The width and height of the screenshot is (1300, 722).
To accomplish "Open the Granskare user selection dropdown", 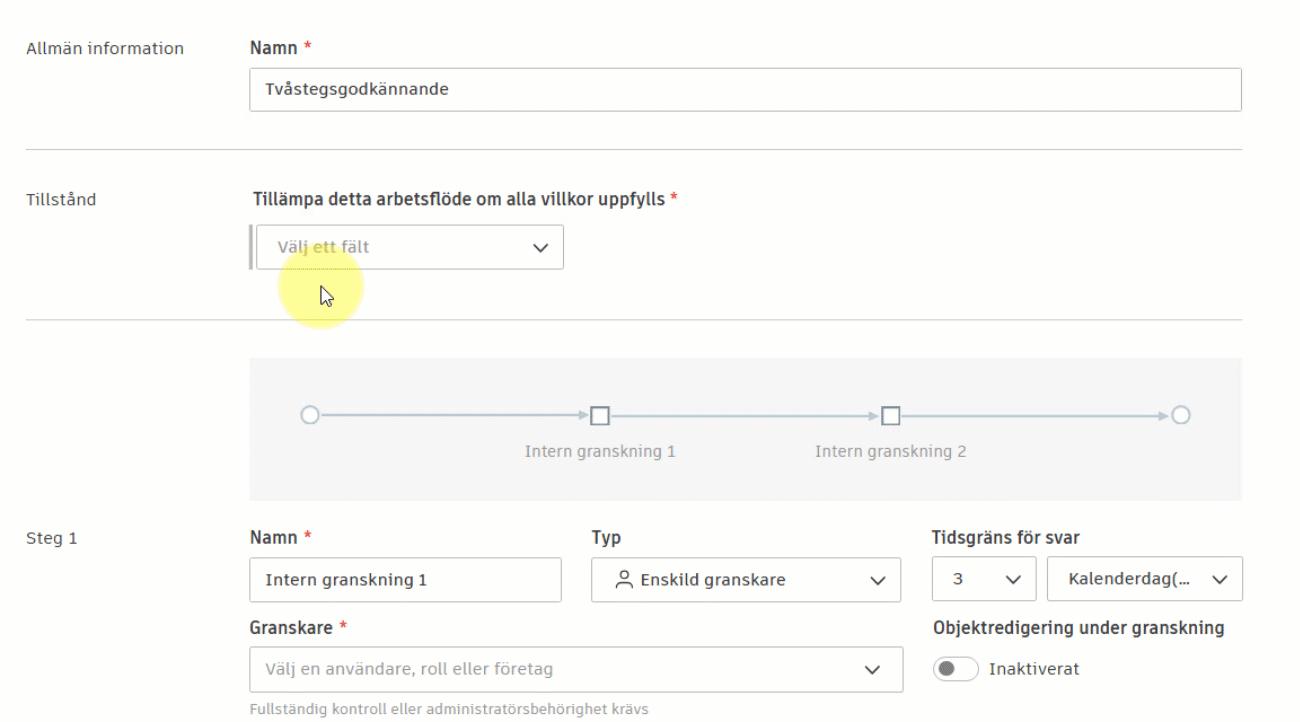I will pyautogui.click(x=575, y=669).
